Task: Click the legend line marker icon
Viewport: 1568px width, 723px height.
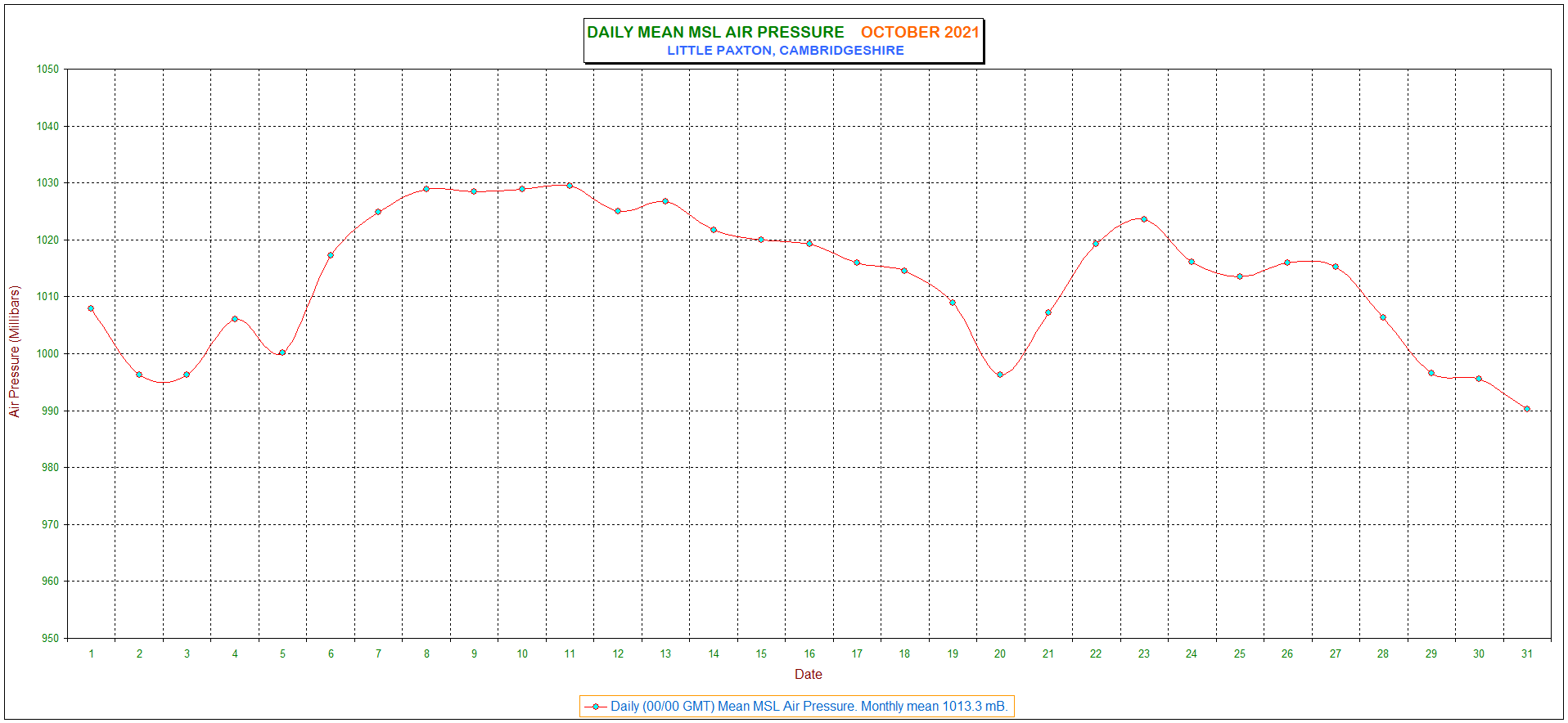Action: click(x=596, y=707)
